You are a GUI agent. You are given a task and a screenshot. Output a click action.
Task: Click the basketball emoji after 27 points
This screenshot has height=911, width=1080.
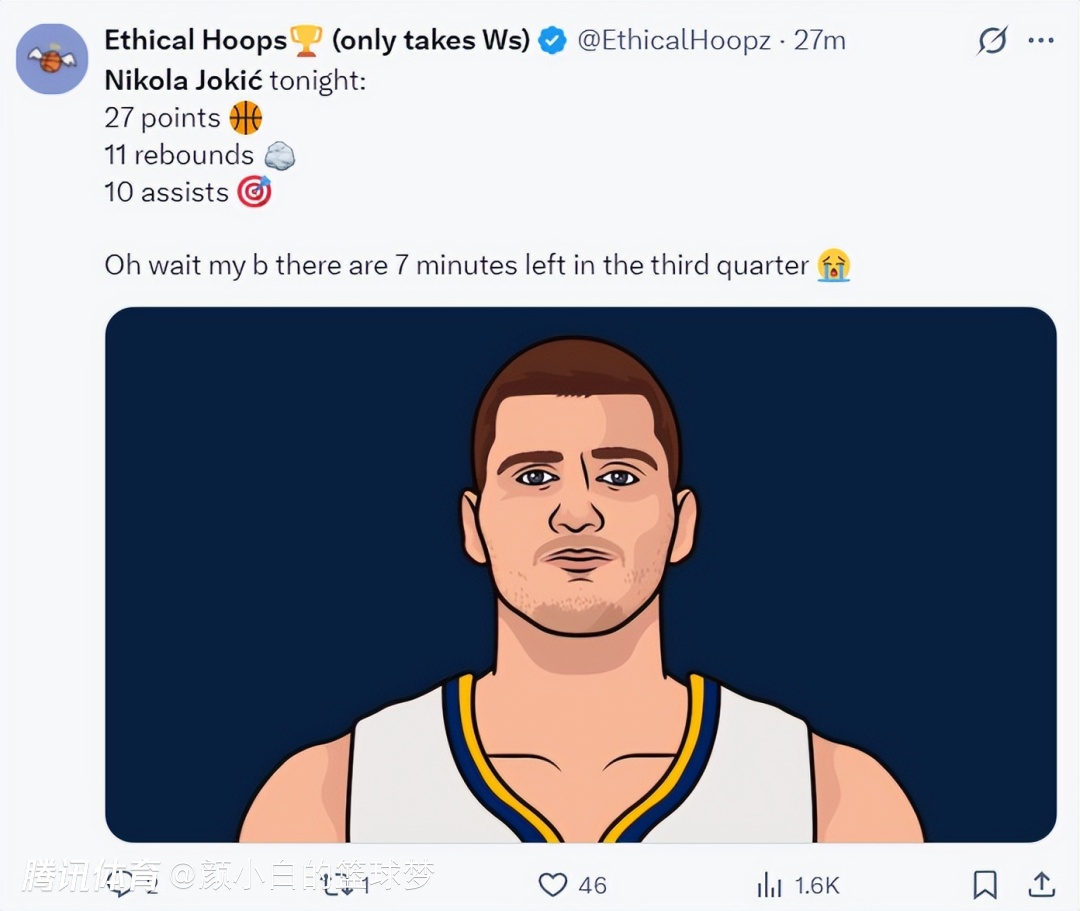coord(245,118)
